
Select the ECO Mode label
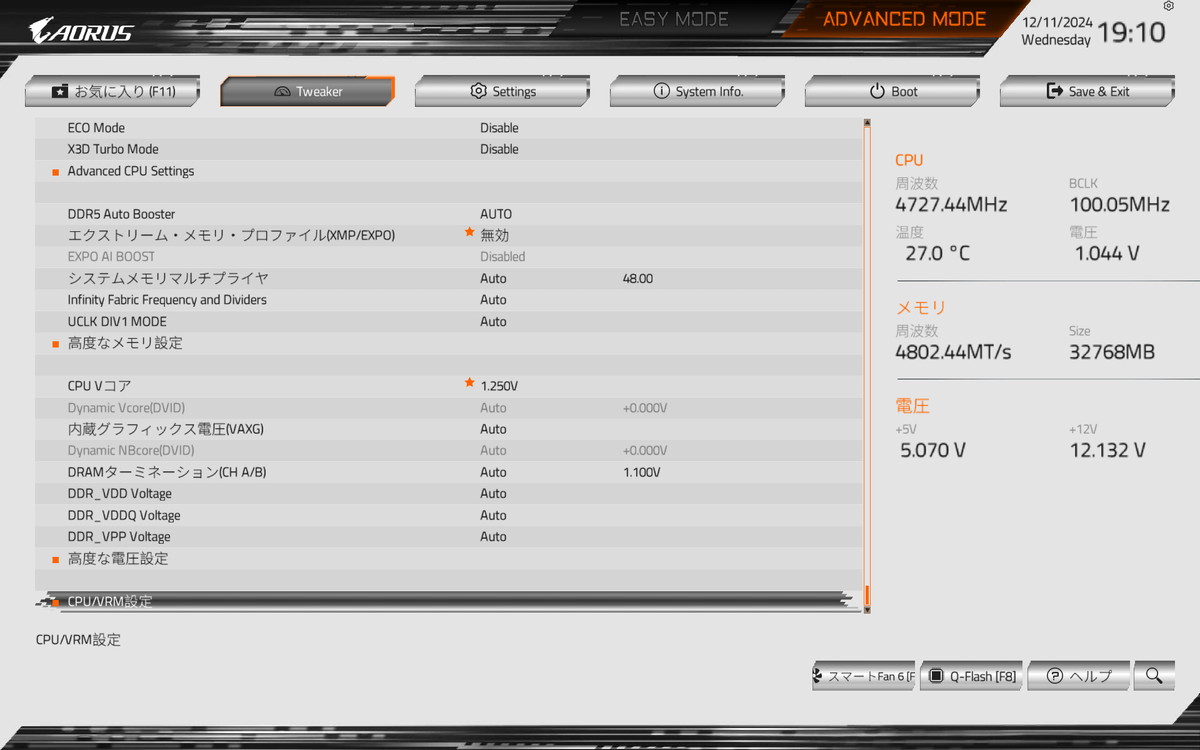click(x=96, y=128)
